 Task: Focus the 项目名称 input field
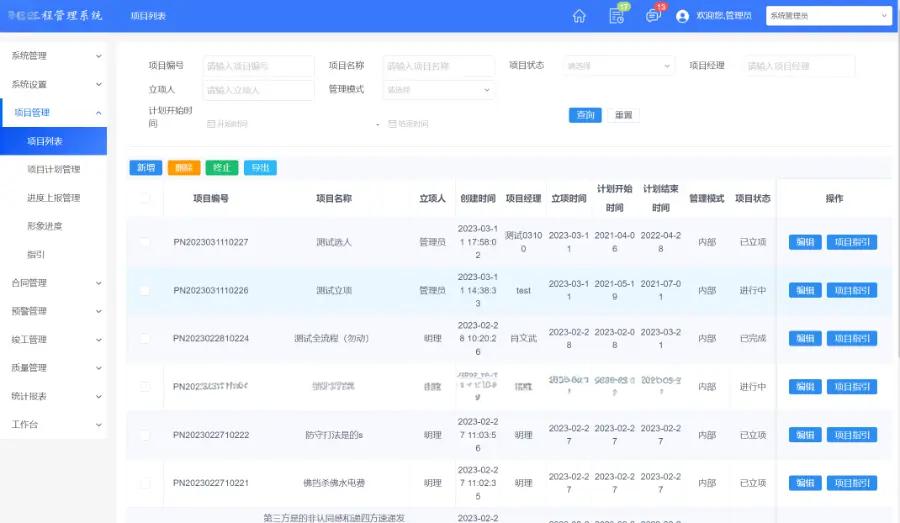(439, 66)
